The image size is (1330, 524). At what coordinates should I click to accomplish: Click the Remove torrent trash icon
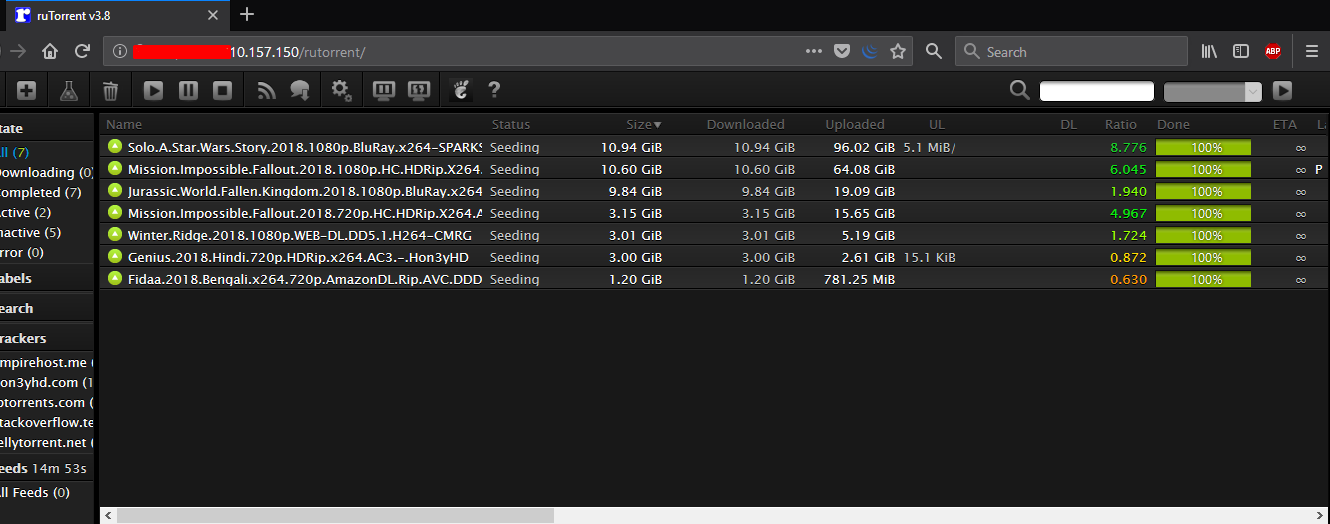pyautogui.click(x=110, y=91)
